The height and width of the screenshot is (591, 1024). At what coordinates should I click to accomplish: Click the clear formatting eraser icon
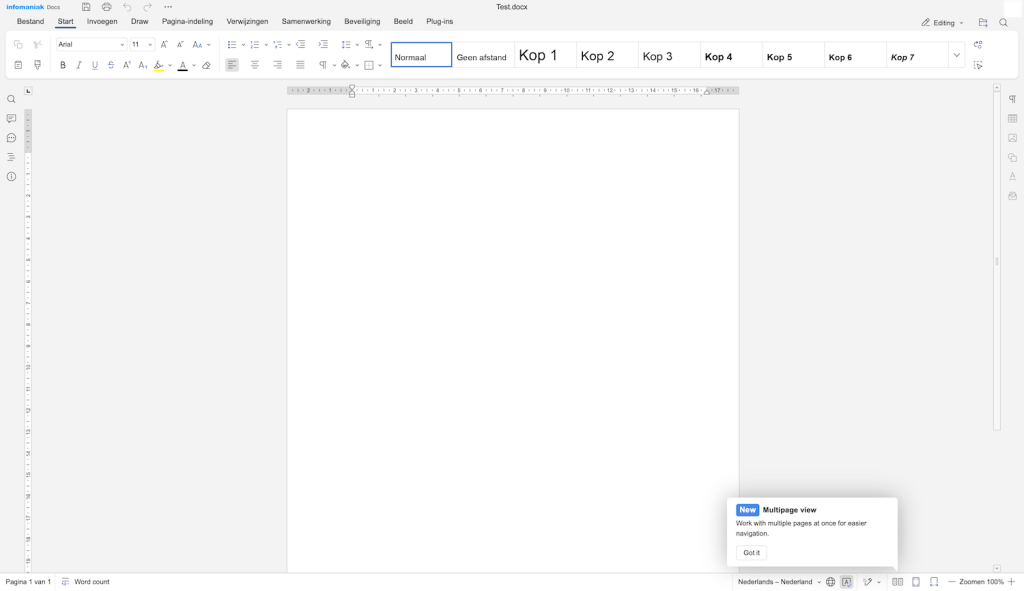click(x=206, y=65)
